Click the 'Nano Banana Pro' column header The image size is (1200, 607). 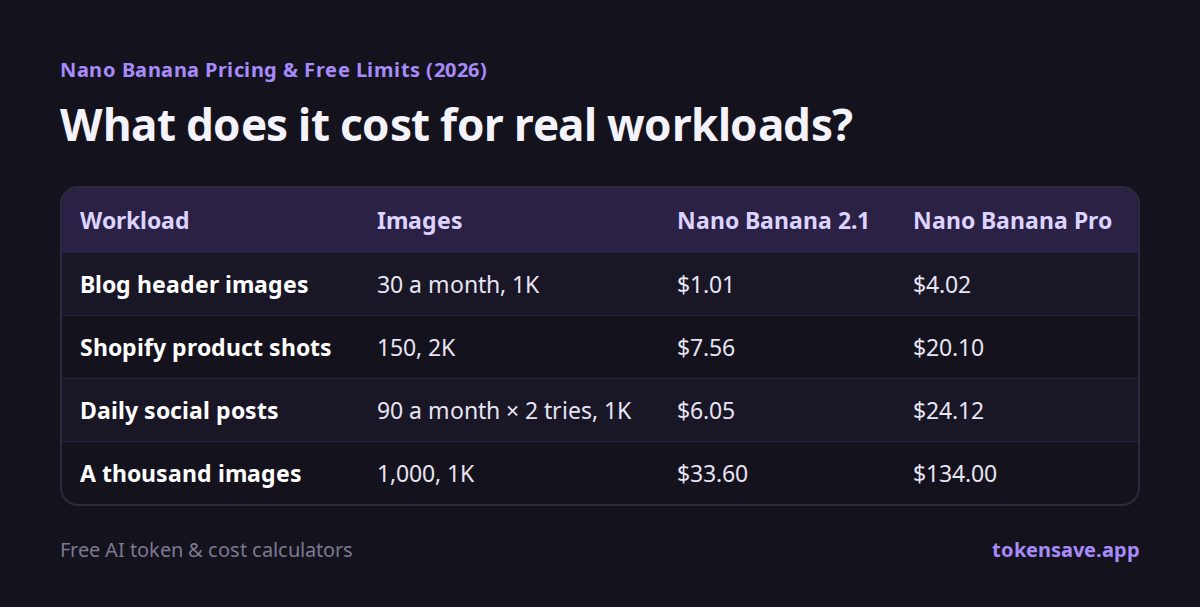1012,221
